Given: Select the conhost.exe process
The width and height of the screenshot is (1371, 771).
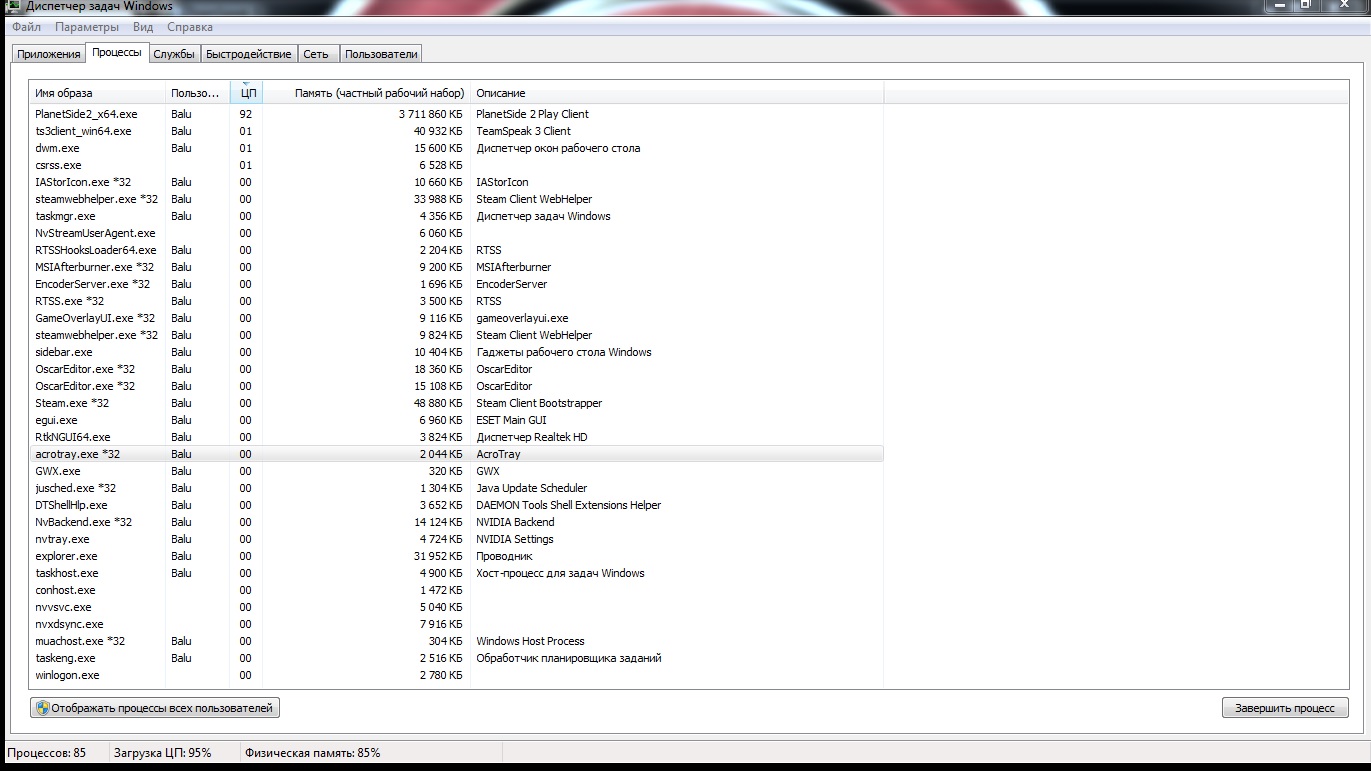Looking at the screenshot, I should pyautogui.click(x=457, y=590).
